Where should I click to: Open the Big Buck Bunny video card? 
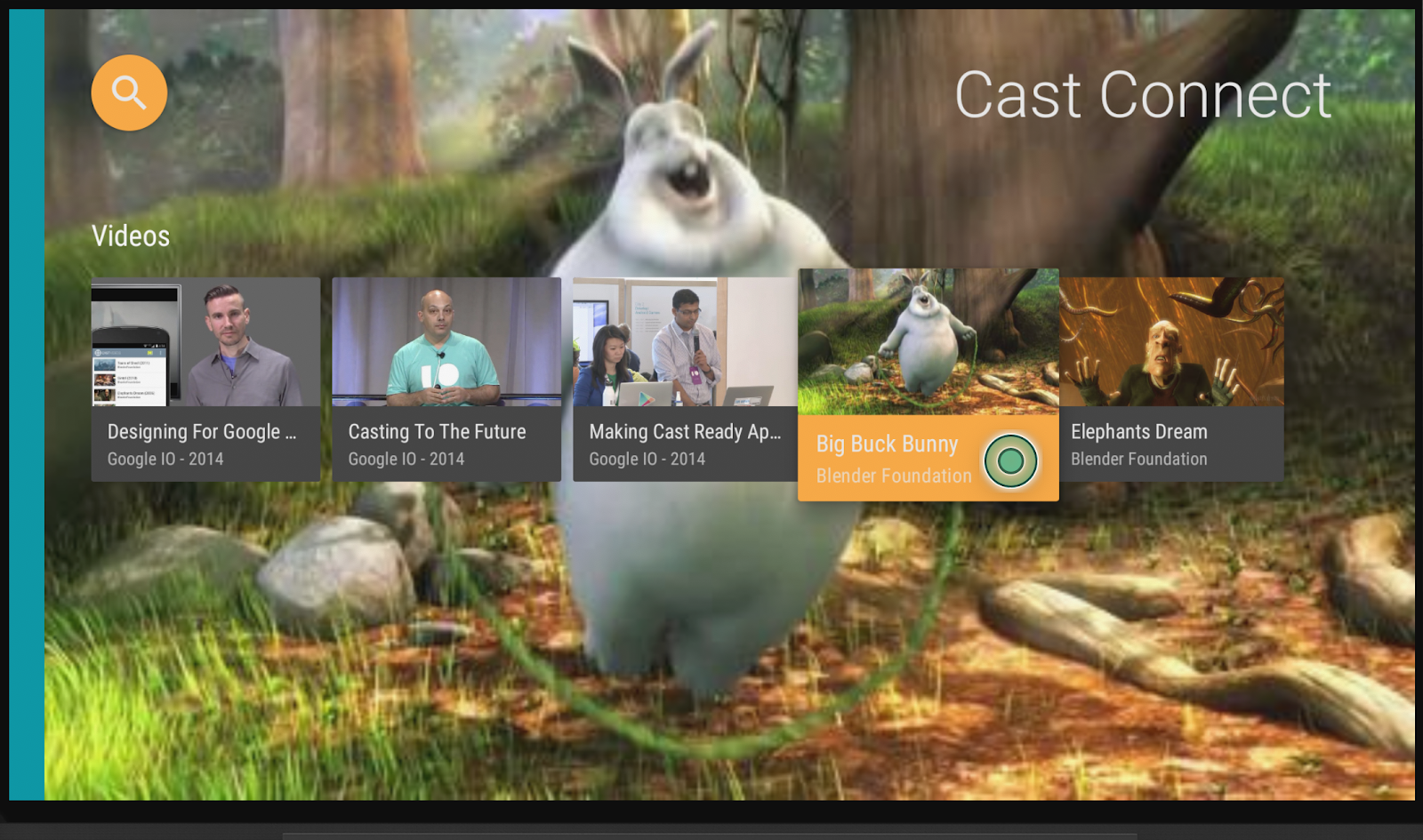(928, 347)
